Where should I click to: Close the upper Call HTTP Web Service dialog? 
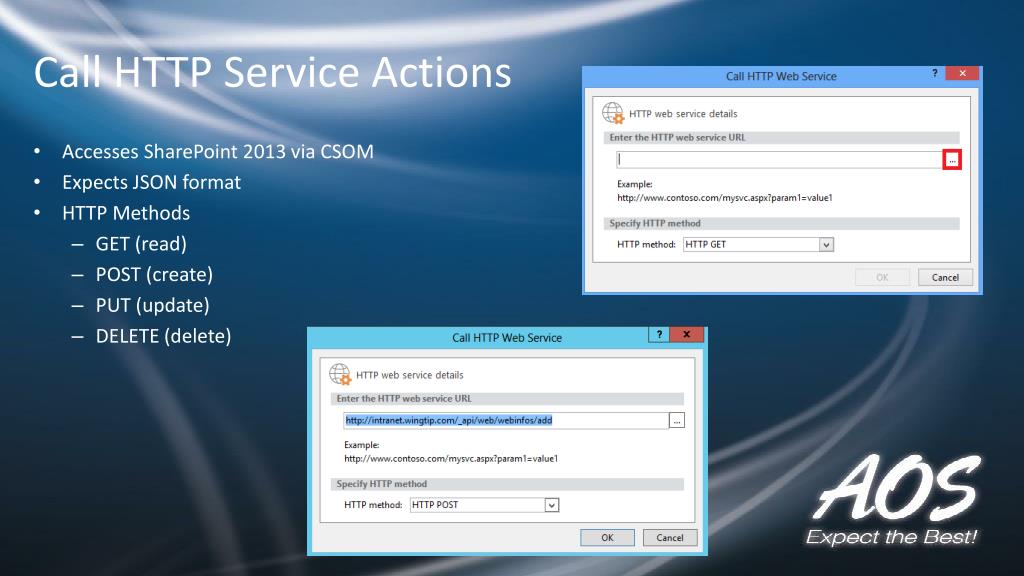[962, 73]
